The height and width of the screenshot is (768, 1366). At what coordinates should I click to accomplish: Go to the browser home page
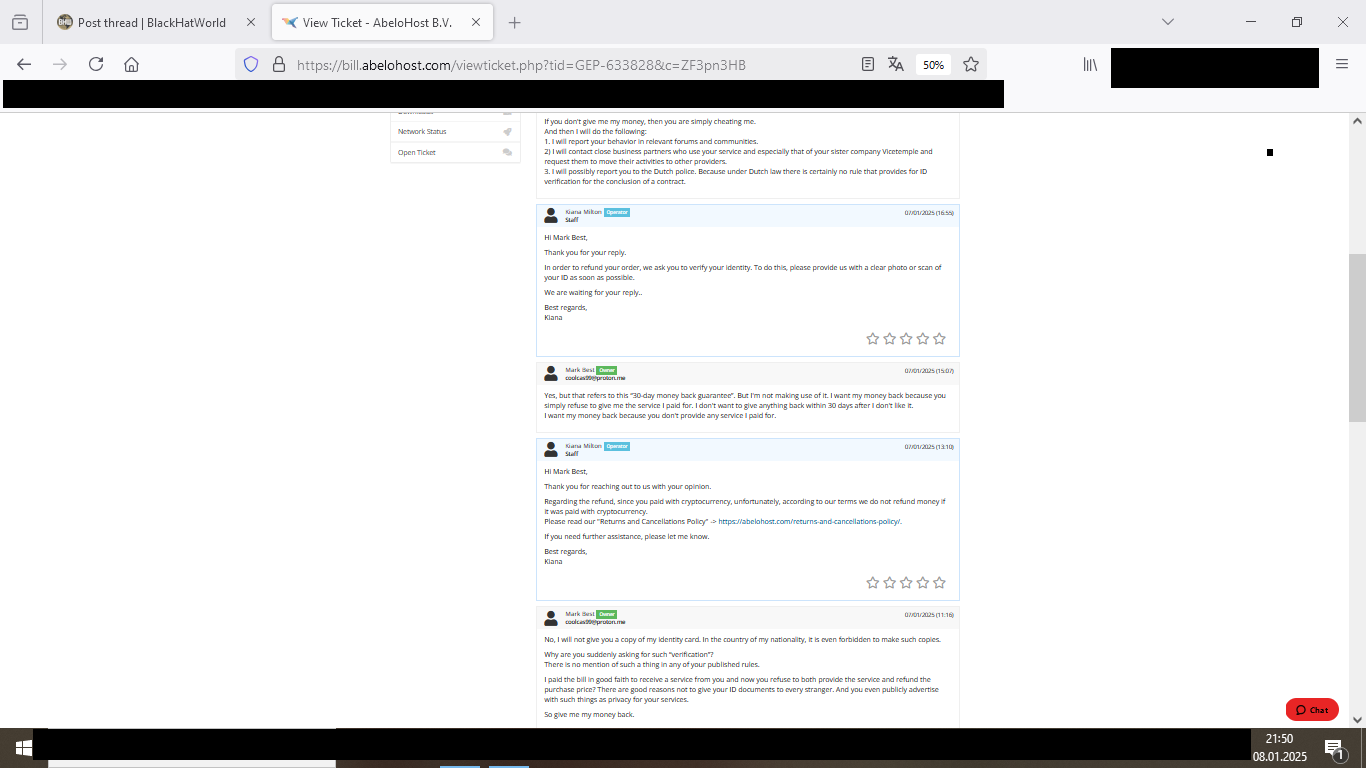(x=131, y=64)
